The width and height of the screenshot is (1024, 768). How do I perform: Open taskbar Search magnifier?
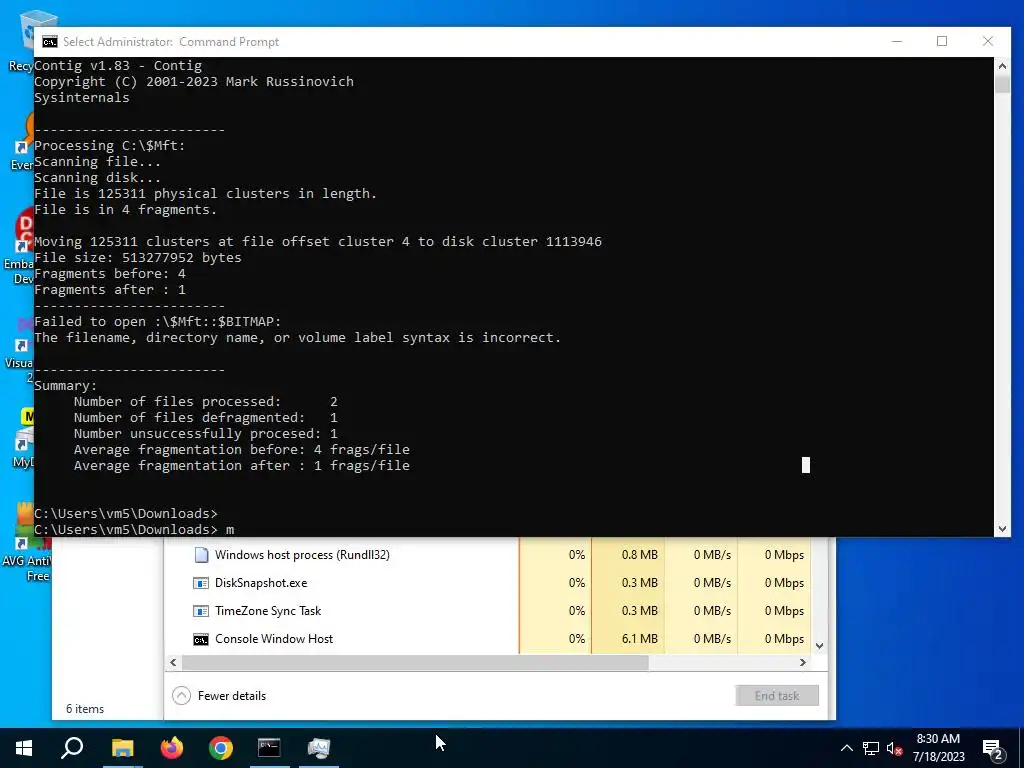72,748
